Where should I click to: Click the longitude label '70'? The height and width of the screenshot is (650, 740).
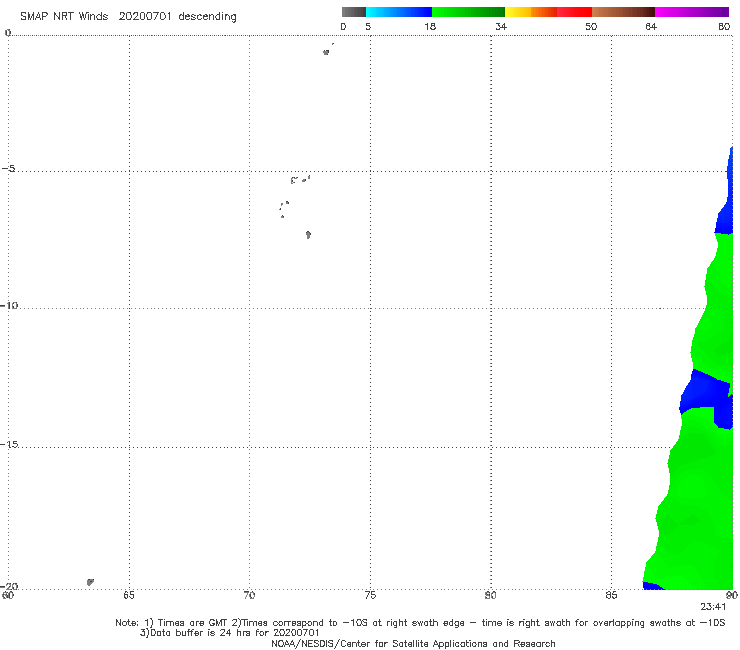(x=249, y=595)
